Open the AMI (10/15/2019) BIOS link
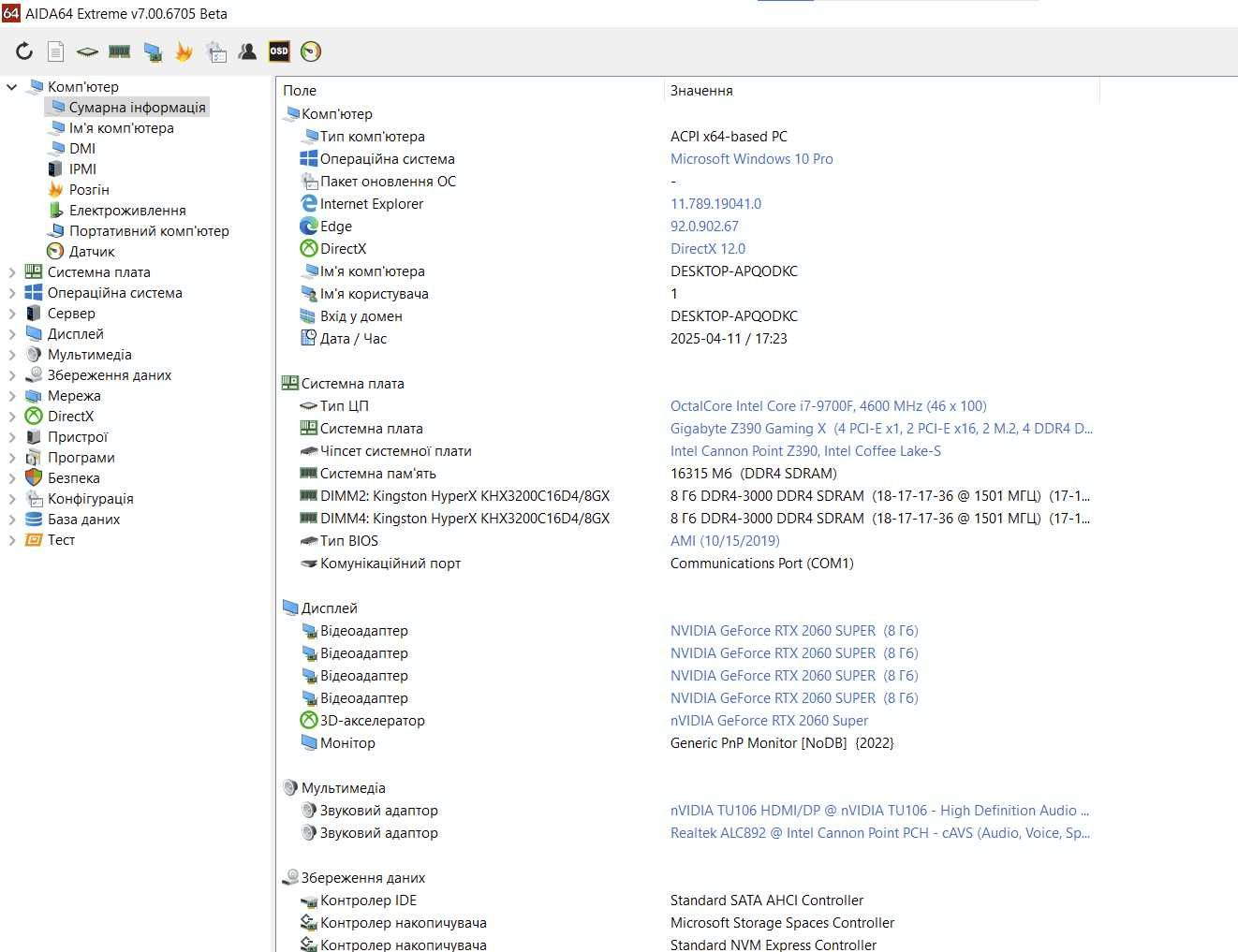This screenshot has height=952, width=1238. pos(725,540)
